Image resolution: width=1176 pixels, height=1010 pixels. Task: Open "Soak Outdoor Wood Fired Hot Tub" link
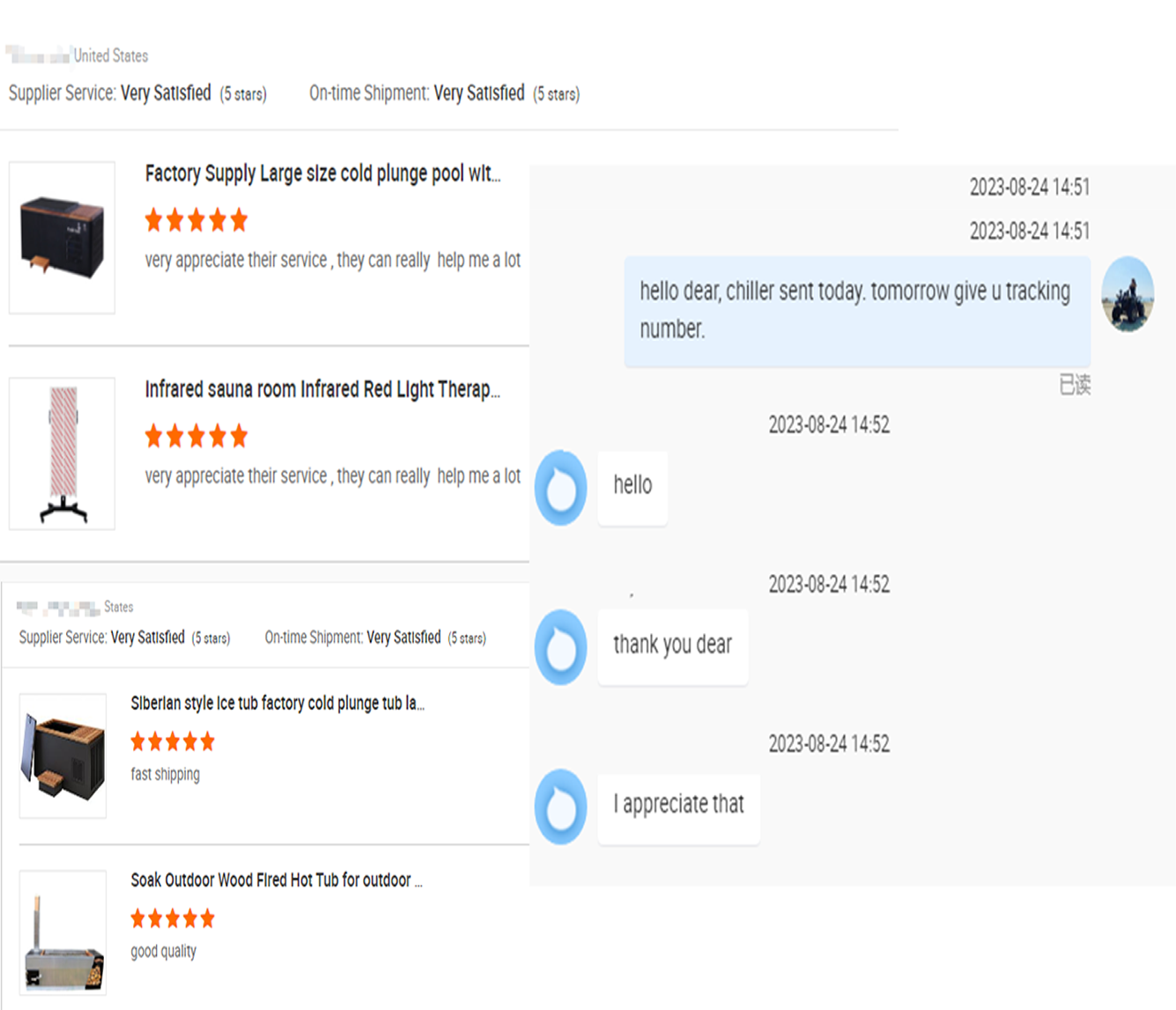click(x=277, y=880)
